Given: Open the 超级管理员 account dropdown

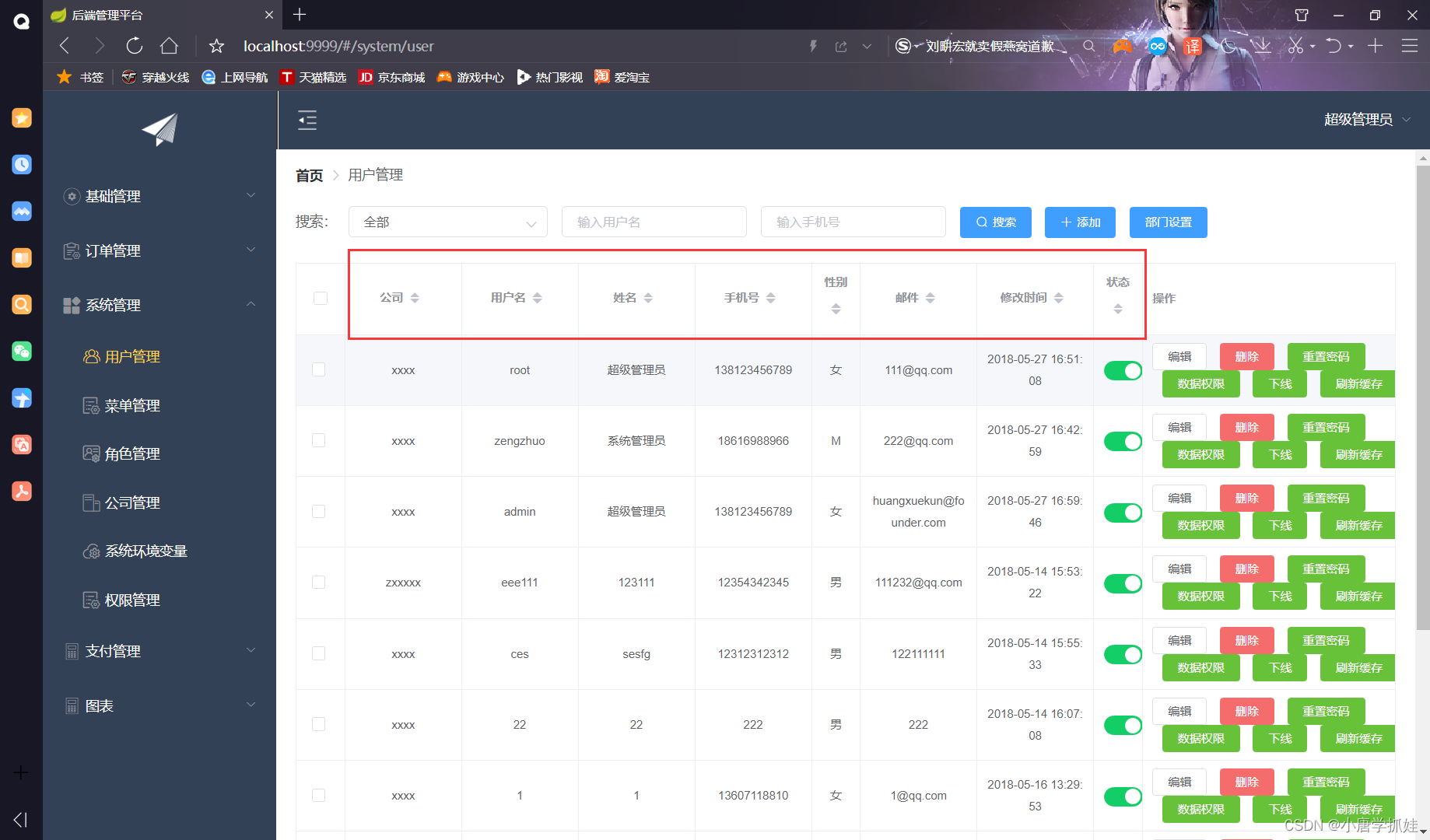Looking at the screenshot, I should click(1367, 119).
